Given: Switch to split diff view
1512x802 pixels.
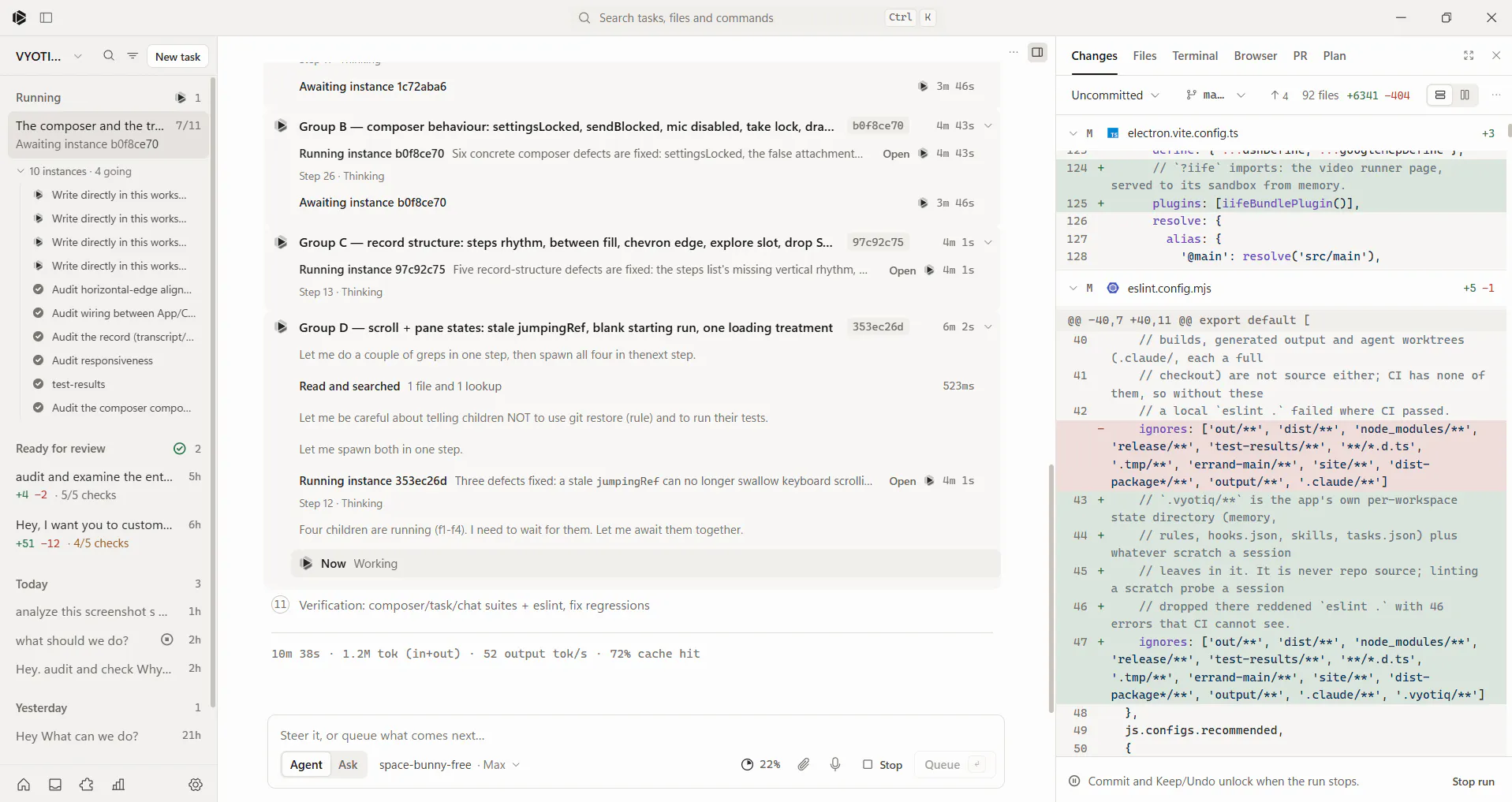Looking at the screenshot, I should pos(1465,95).
